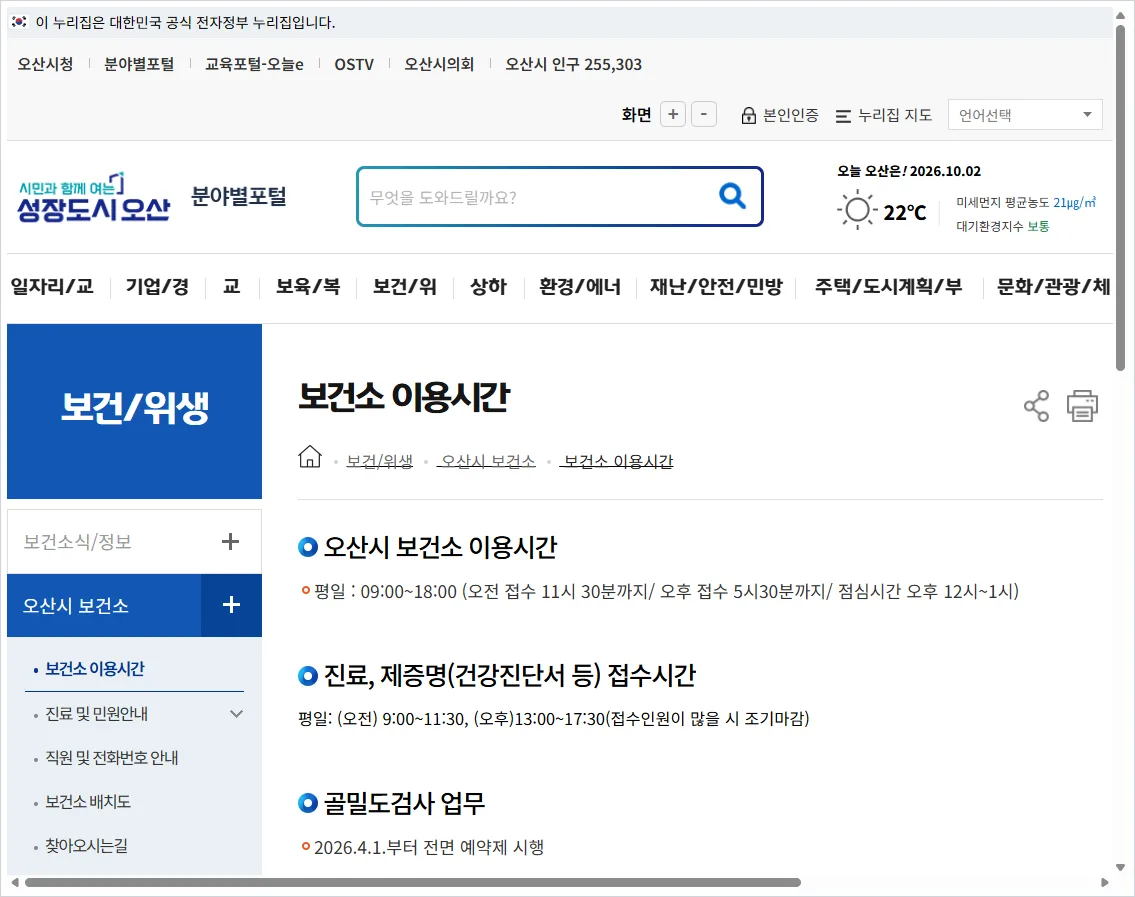The width and height of the screenshot is (1135, 897).
Task: Open 주택/도시계획/부 main menu
Action: pyautogui.click(x=888, y=287)
